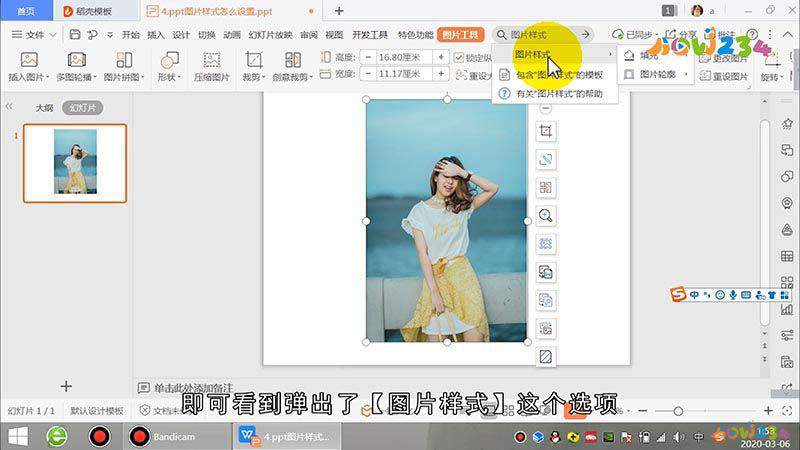Click the zoom slider handle in status bar
The width and height of the screenshot is (800, 450).
[678, 411]
